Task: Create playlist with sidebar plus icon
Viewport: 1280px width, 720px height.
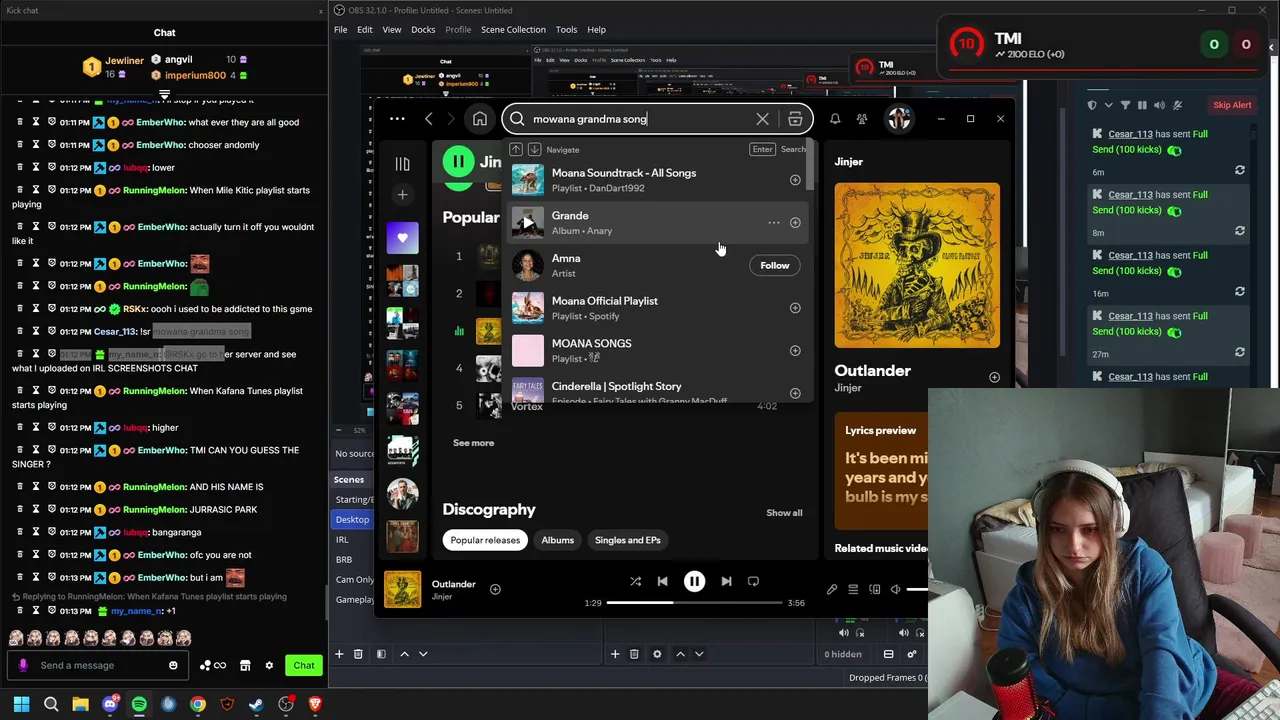Action: tap(402, 195)
